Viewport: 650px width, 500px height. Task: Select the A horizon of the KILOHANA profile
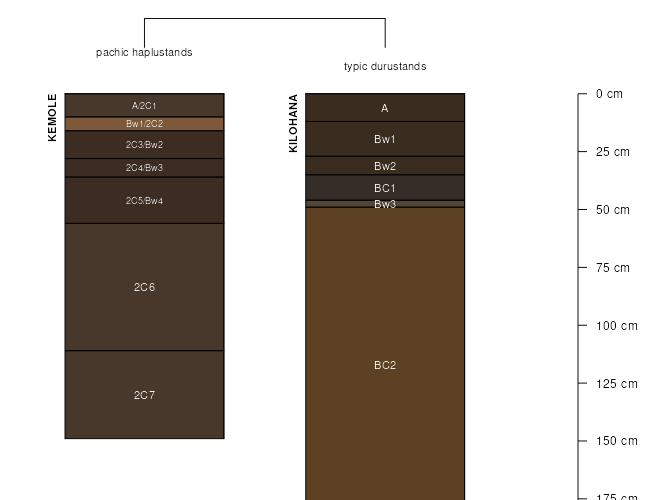point(385,108)
